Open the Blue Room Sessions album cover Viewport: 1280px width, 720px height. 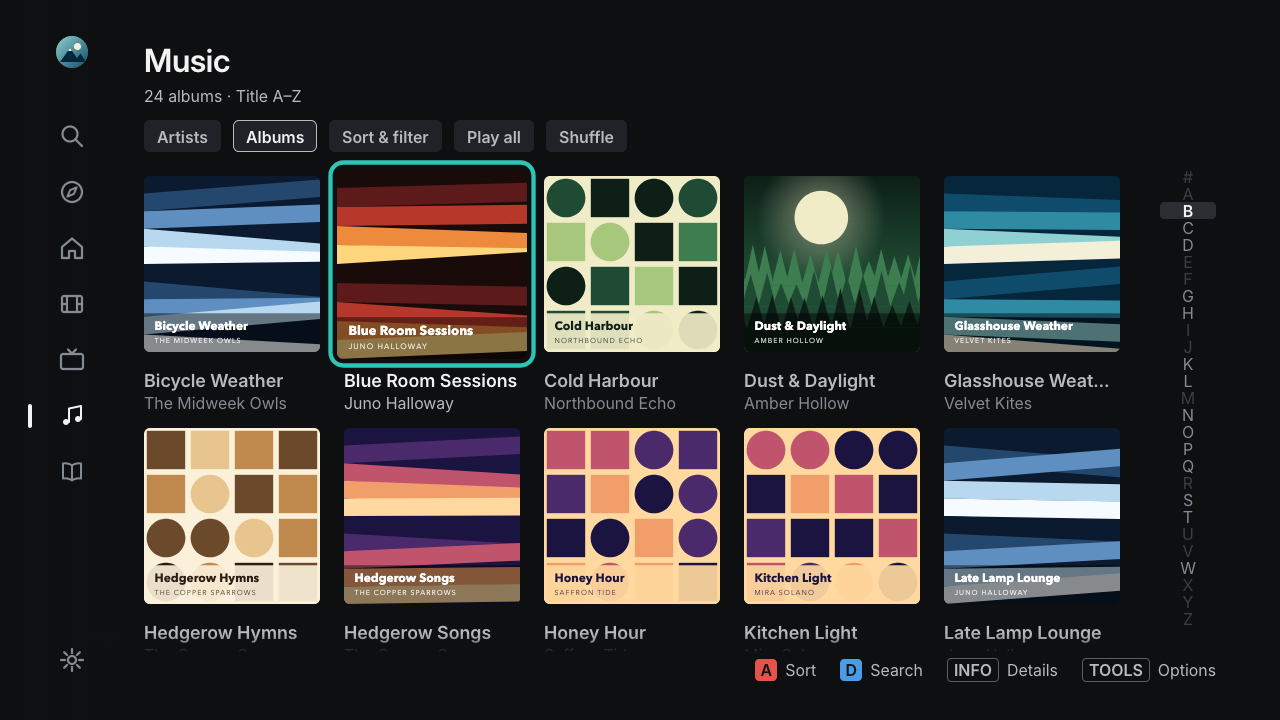[x=432, y=264]
